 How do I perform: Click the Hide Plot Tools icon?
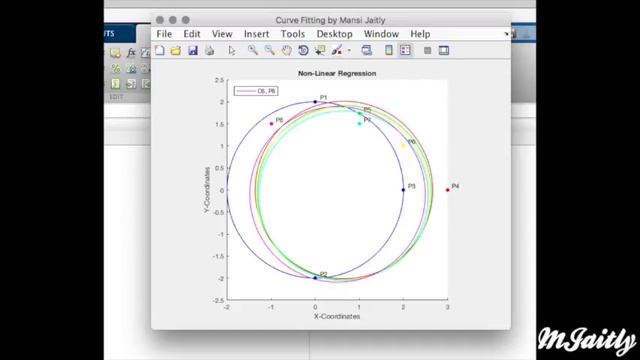427,50
